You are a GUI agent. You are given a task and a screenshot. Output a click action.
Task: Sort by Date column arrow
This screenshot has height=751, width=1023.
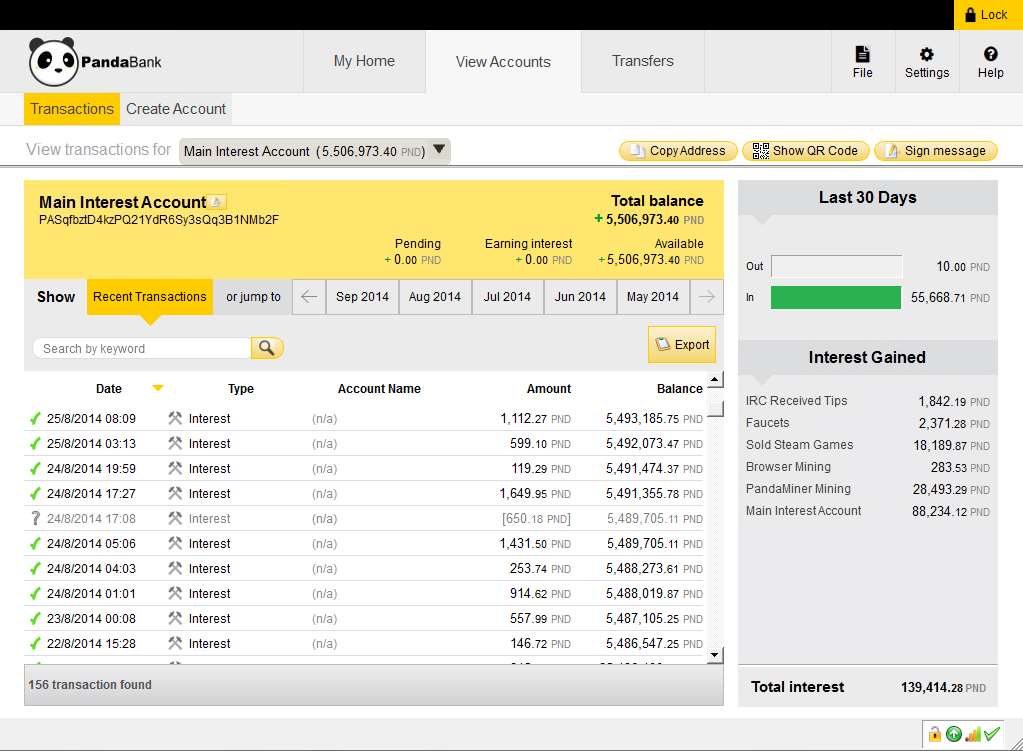158,389
